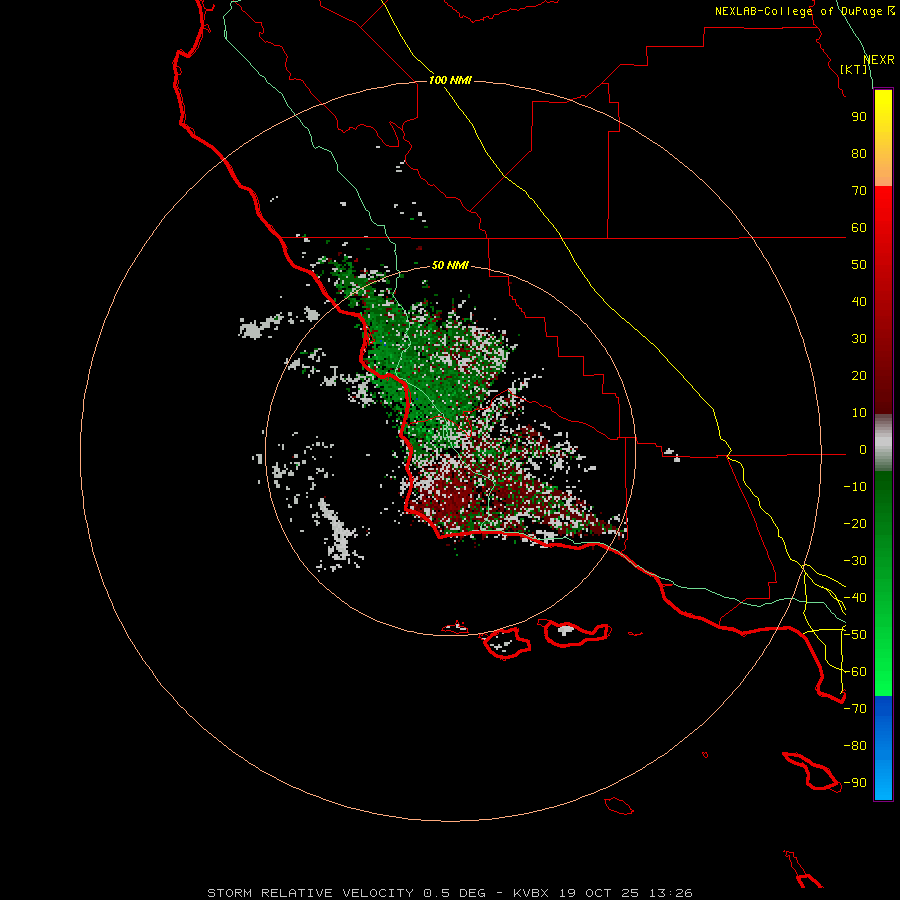
Task: Click the positive 50 value on velocity scale
Action: (x=859, y=265)
